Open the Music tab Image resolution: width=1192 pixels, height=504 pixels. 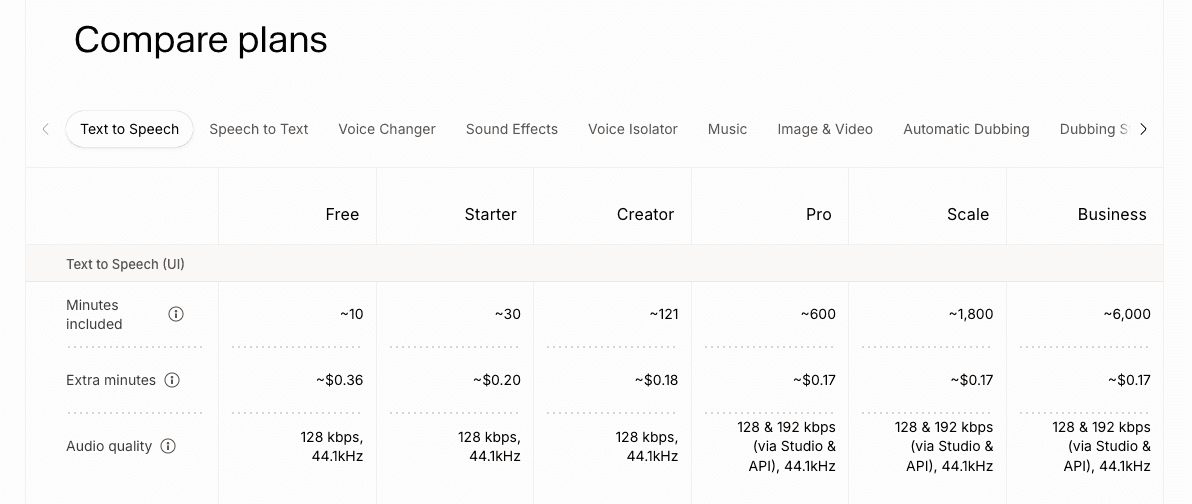point(728,129)
